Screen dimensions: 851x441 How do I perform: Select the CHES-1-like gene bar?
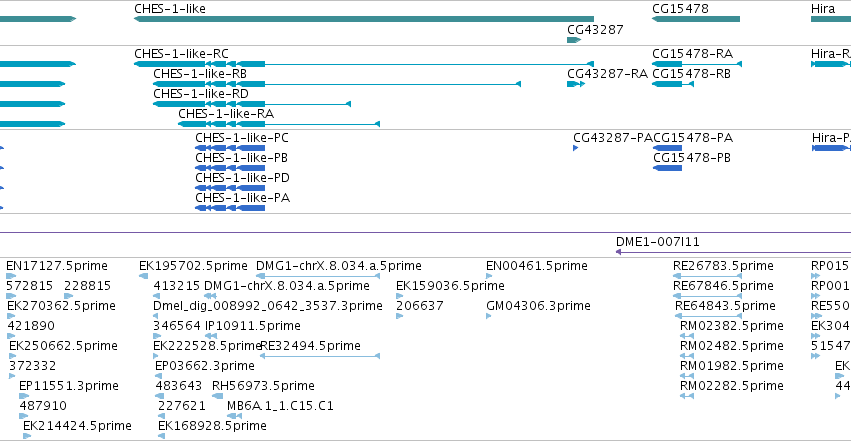click(x=364, y=19)
